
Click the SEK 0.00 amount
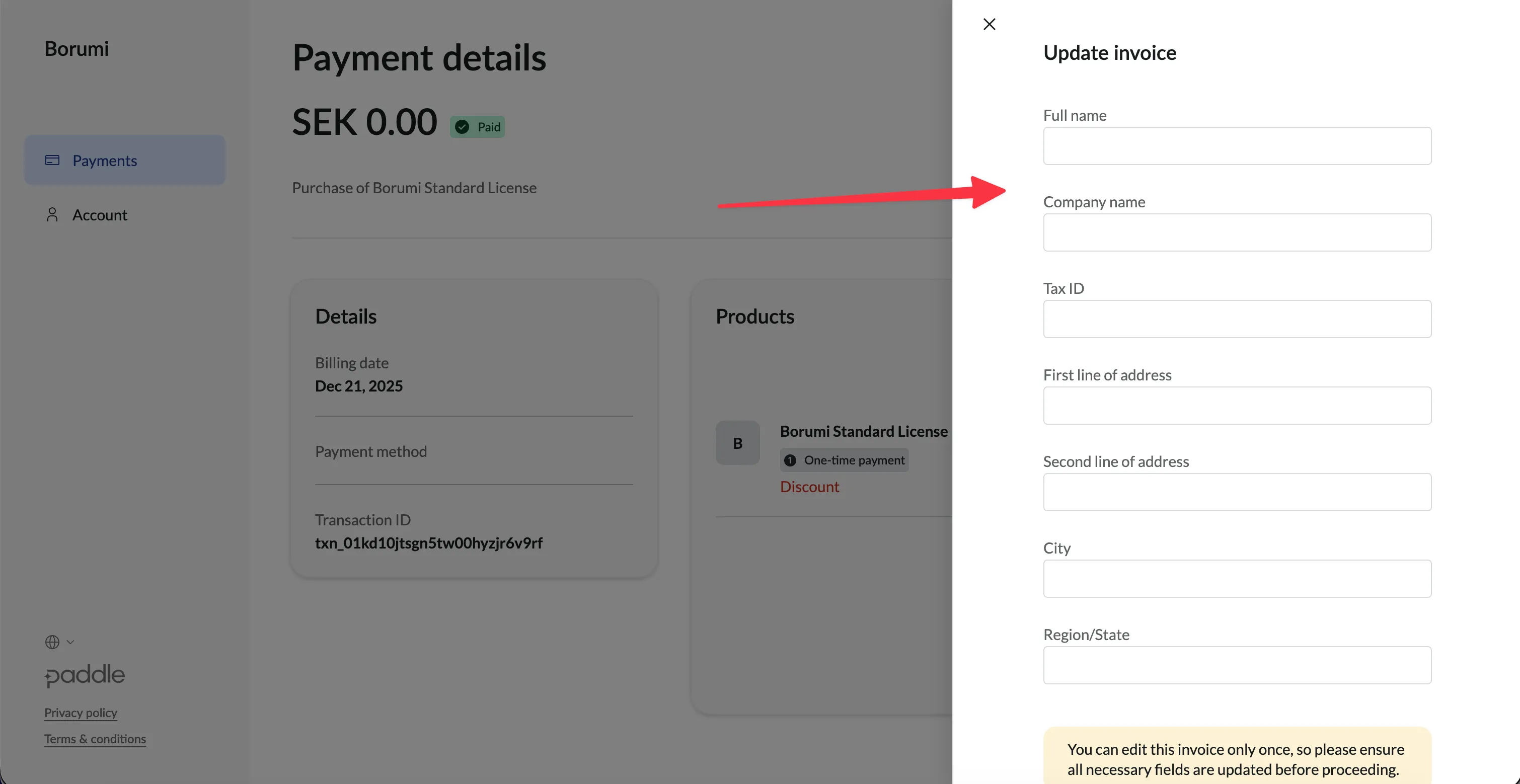[365, 122]
